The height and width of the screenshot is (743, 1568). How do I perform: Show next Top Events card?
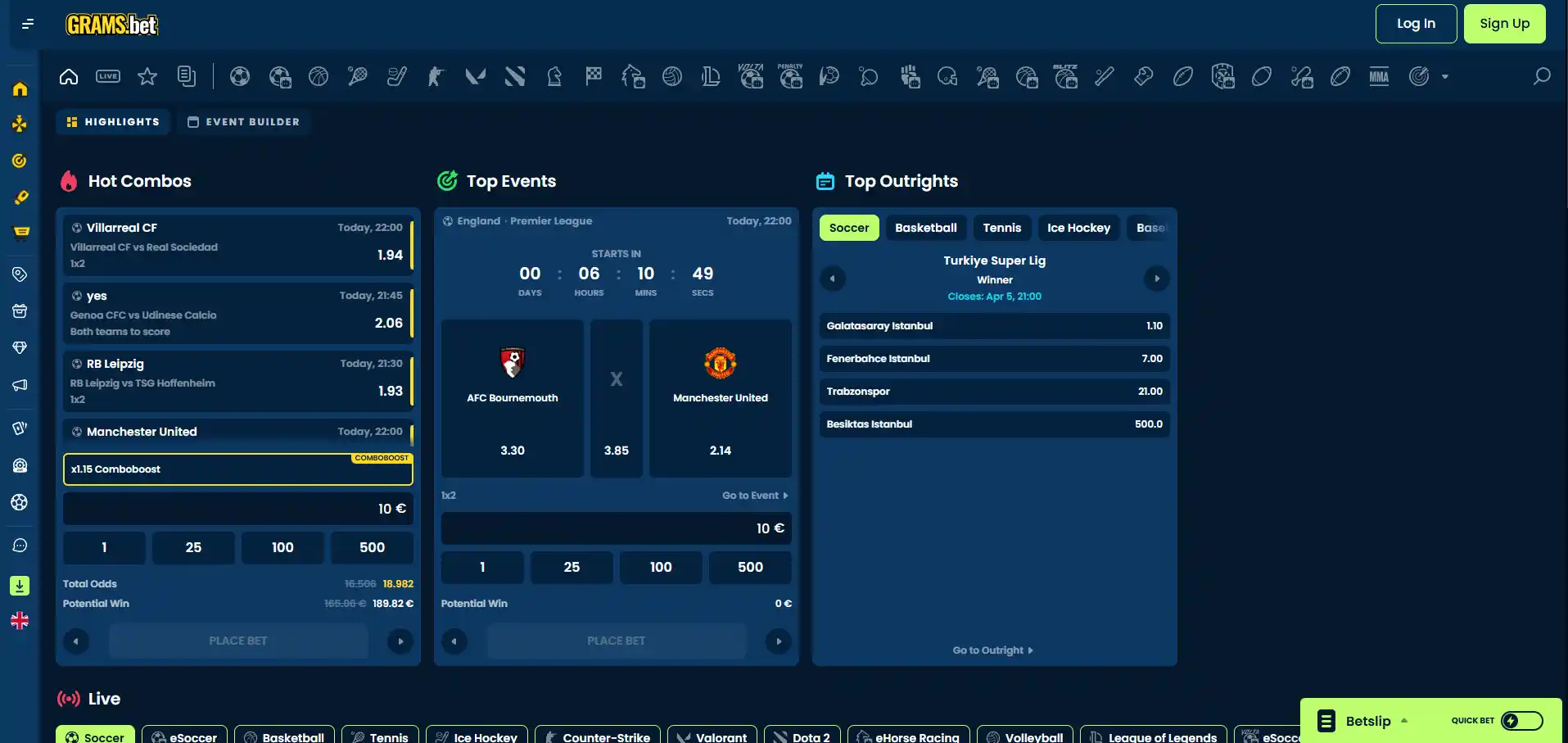[x=779, y=641]
